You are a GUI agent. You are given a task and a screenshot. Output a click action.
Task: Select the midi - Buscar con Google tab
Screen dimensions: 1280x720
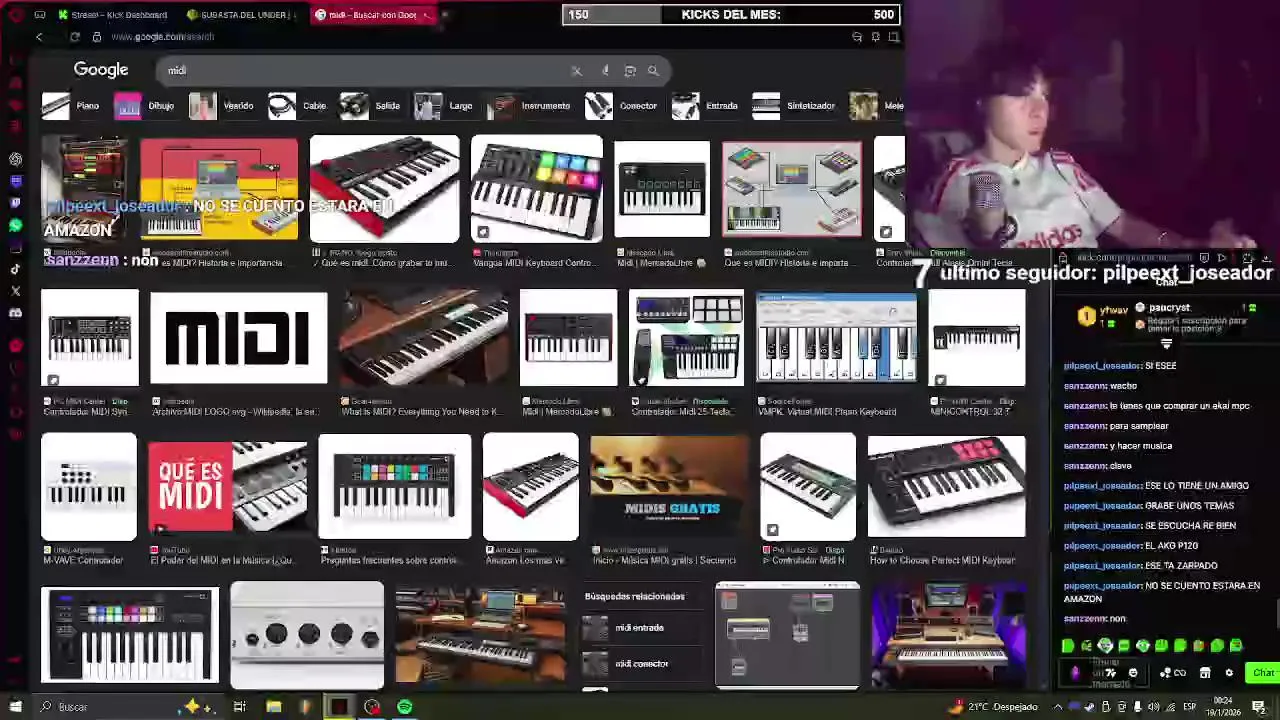coord(372,15)
